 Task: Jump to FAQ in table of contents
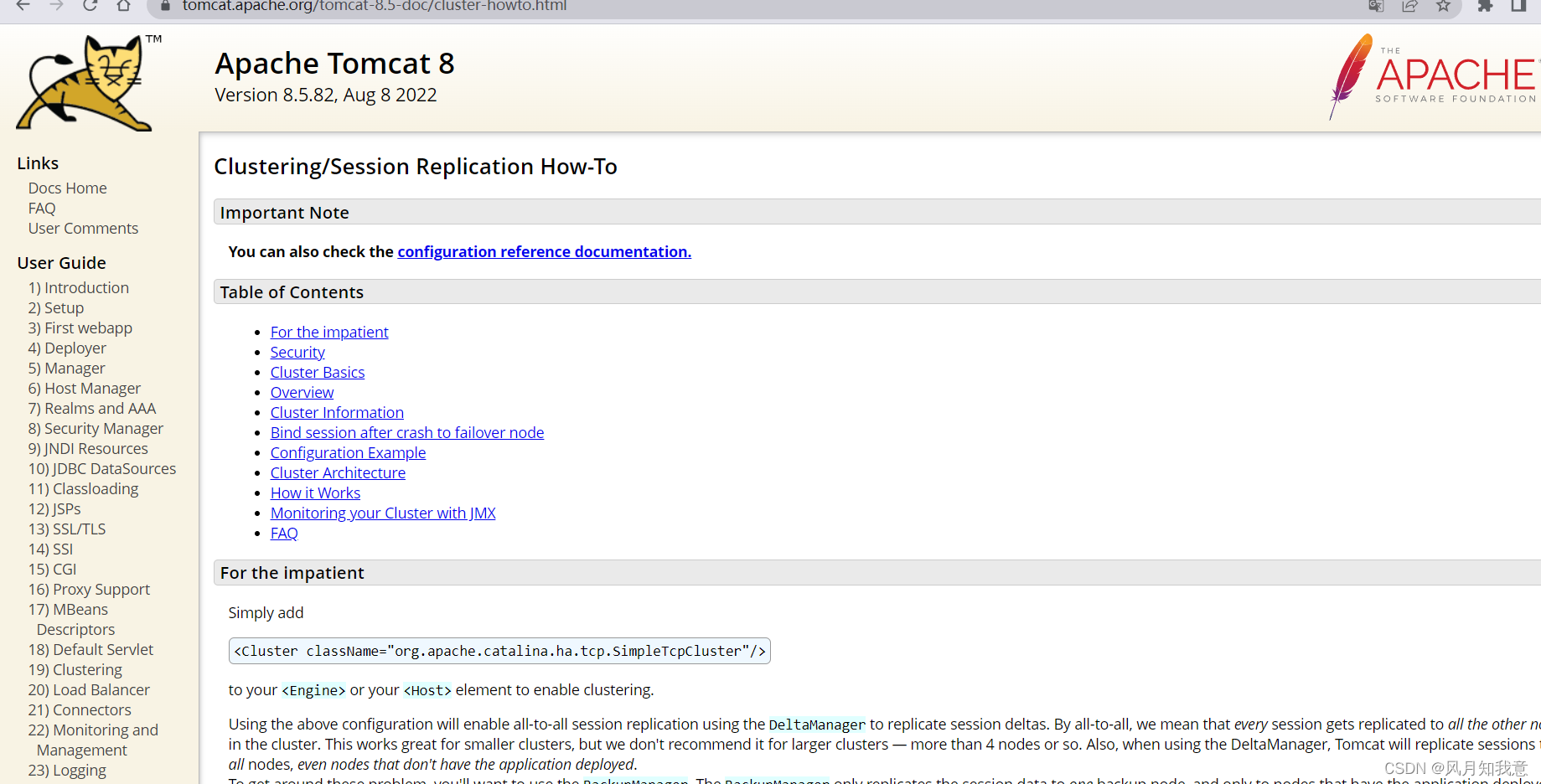[284, 534]
